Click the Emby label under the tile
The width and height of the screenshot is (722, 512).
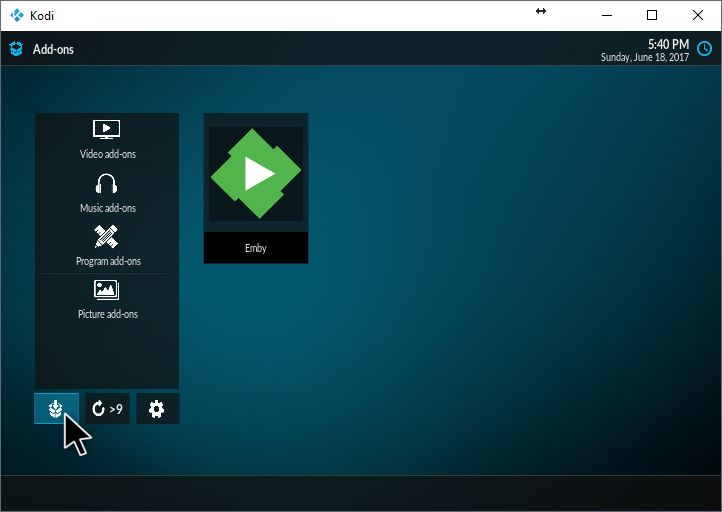(x=256, y=248)
